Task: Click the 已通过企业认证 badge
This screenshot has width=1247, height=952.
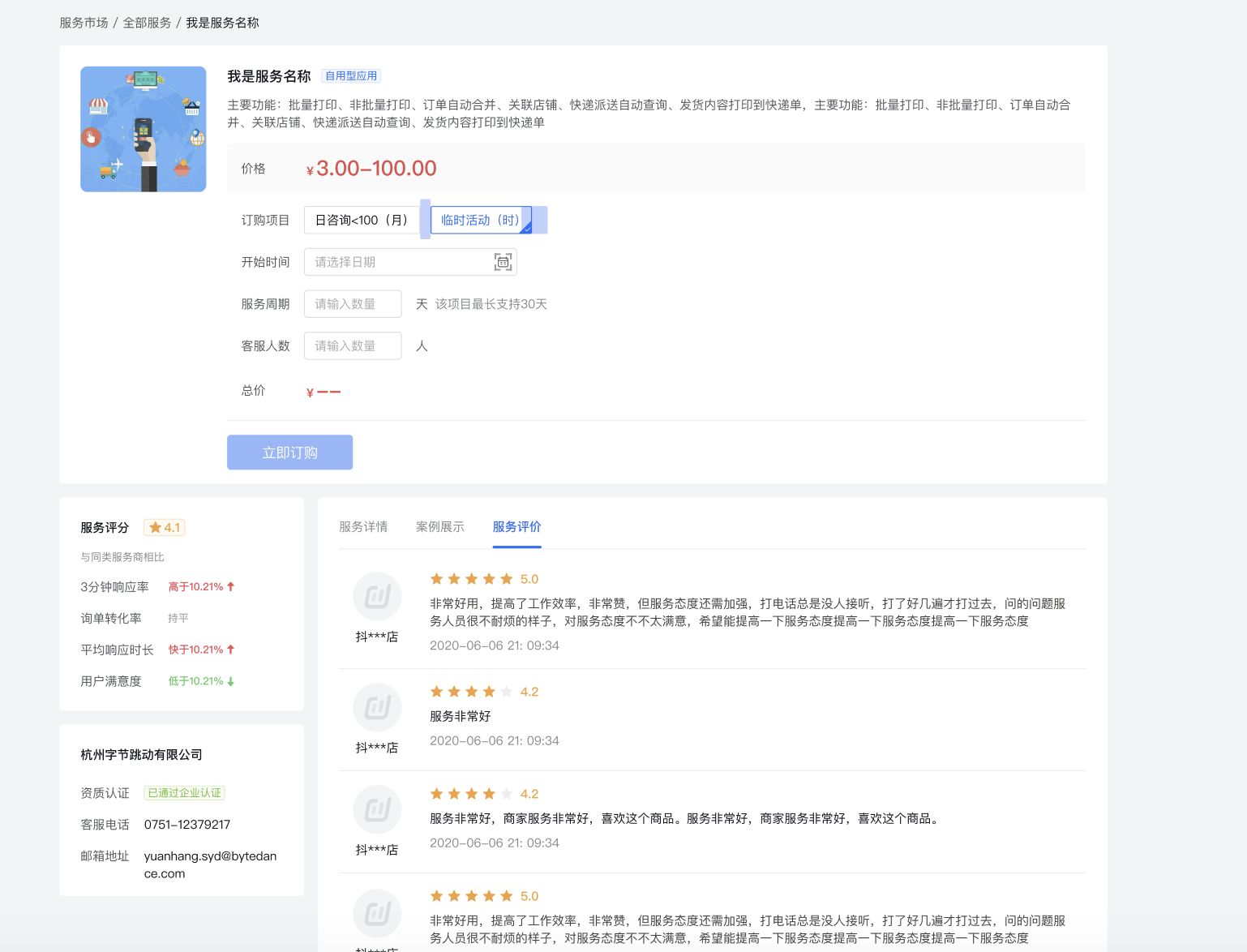Action: coord(184,793)
